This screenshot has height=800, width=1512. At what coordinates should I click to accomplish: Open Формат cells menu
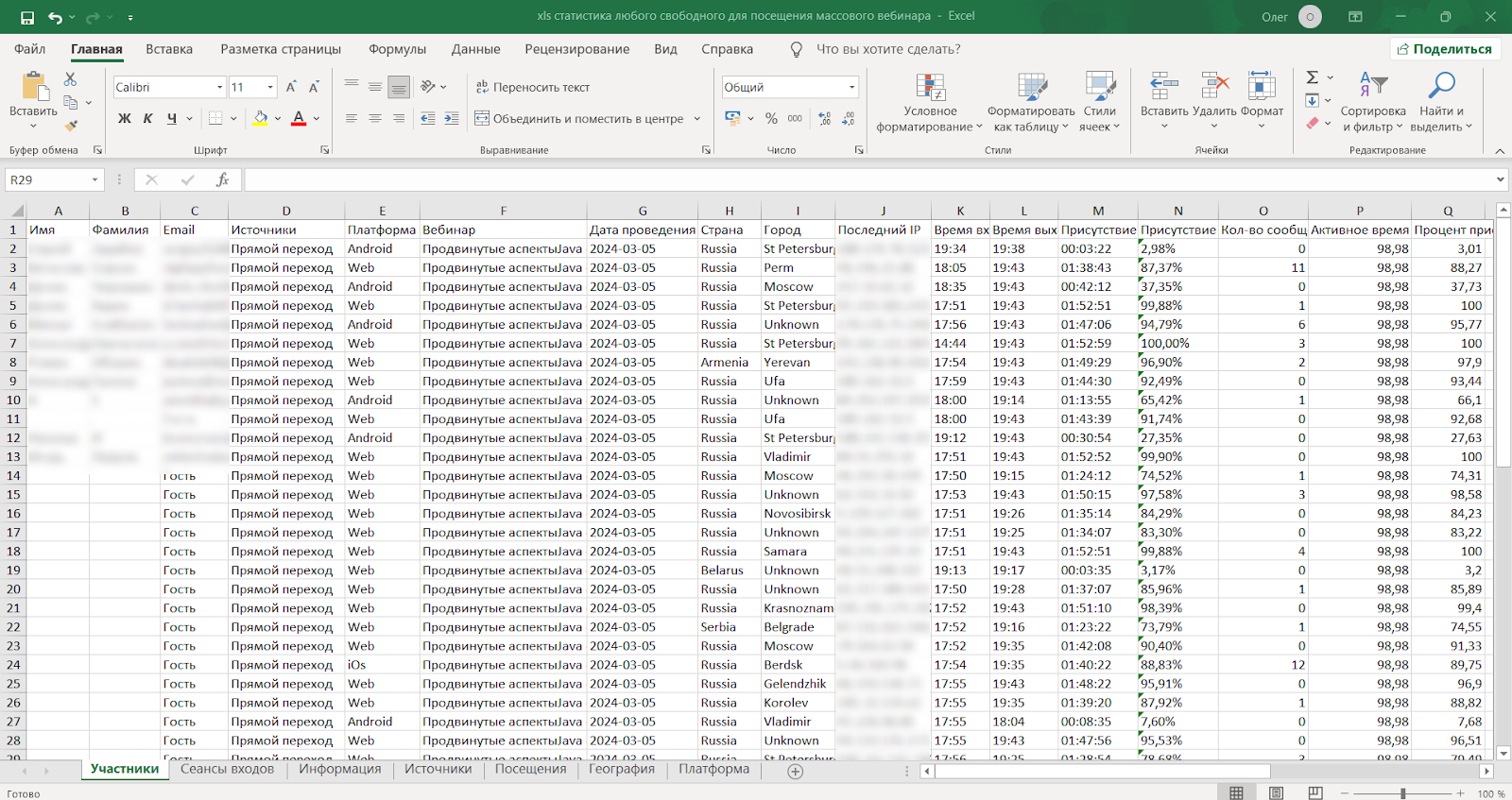1262,102
